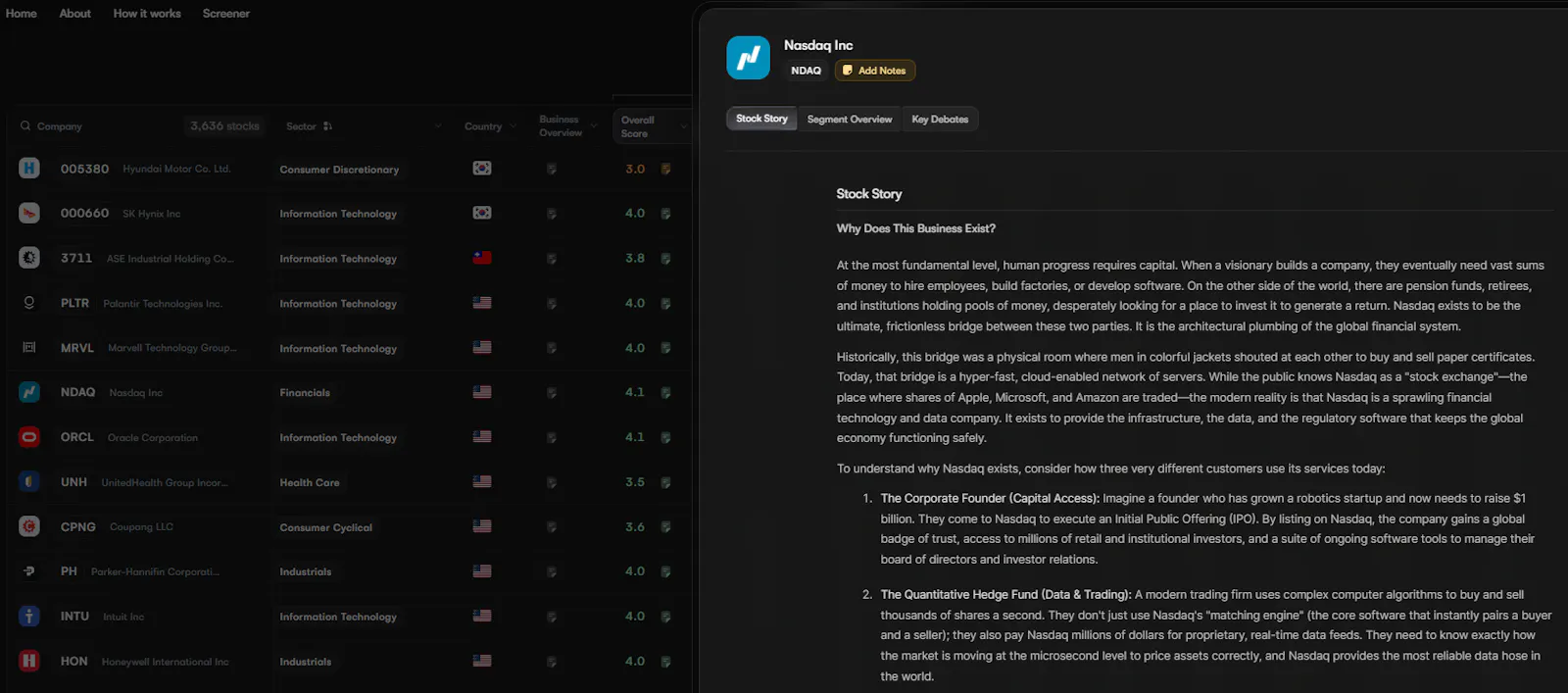Expand the Sector filter dropdown chevron
The width and height of the screenshot is (1568, 693).
(x=438, y=126)
